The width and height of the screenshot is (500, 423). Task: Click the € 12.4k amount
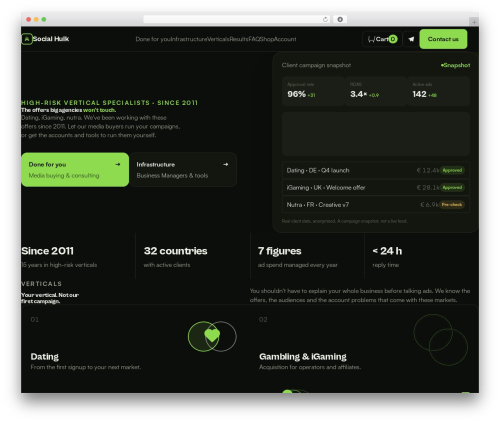[x=428, y=170]
